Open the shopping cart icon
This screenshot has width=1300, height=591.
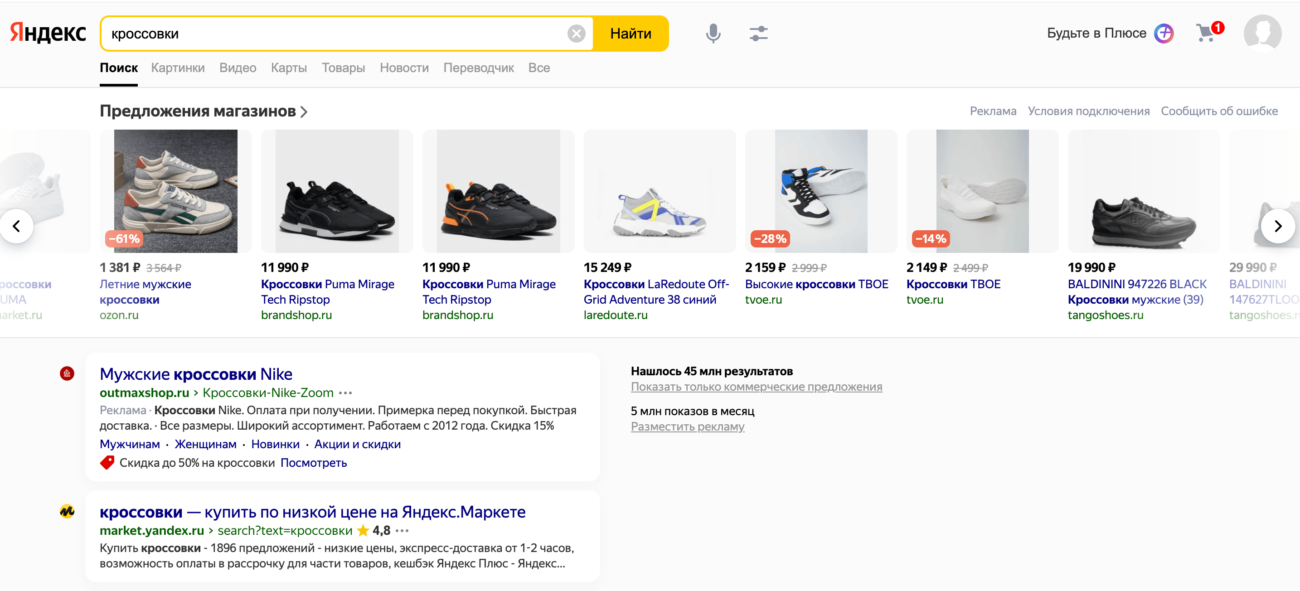point(1207,33)
